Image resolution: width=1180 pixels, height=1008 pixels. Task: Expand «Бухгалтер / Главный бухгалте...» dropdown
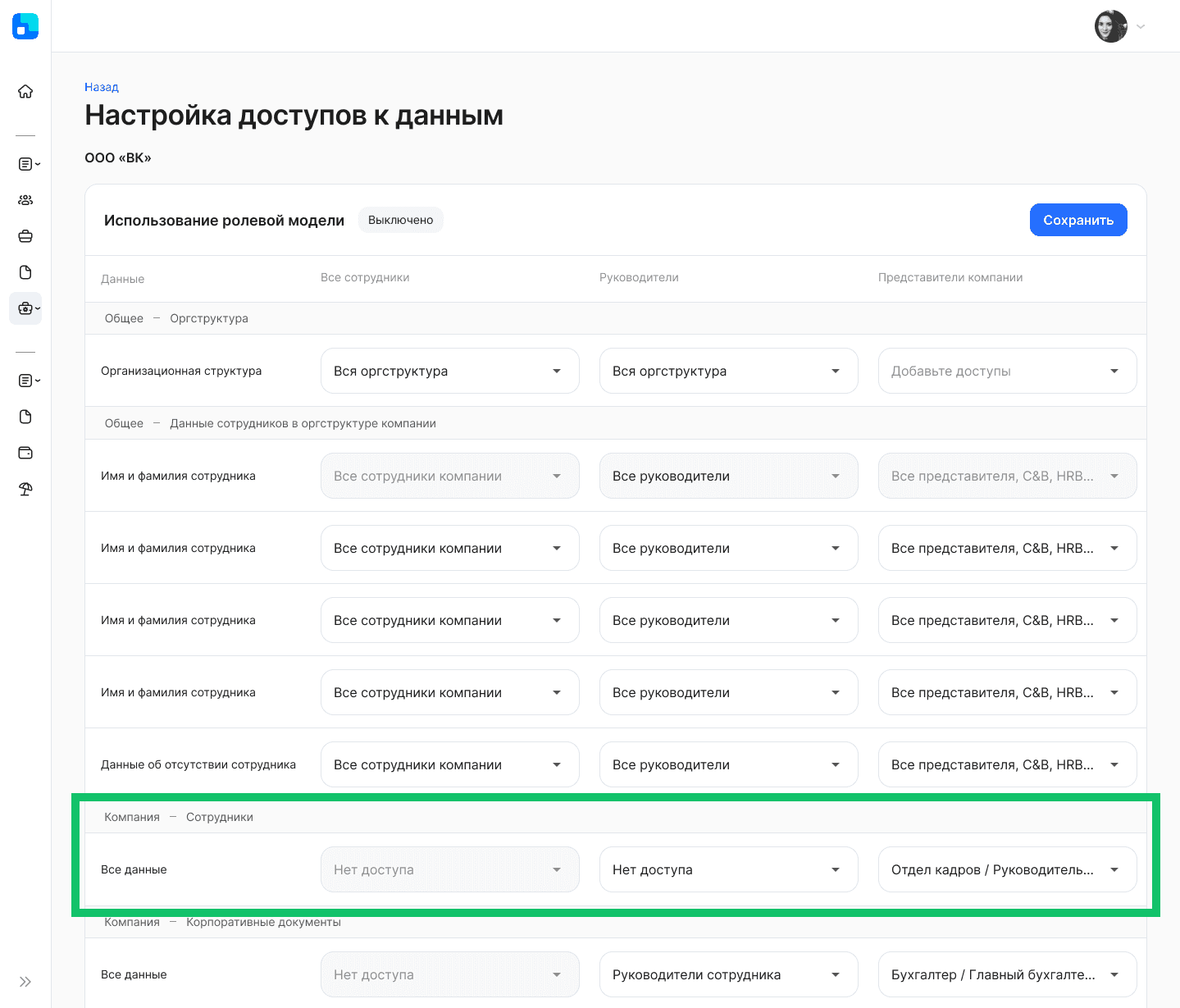pyautogui.click(x=1007, y=974)
